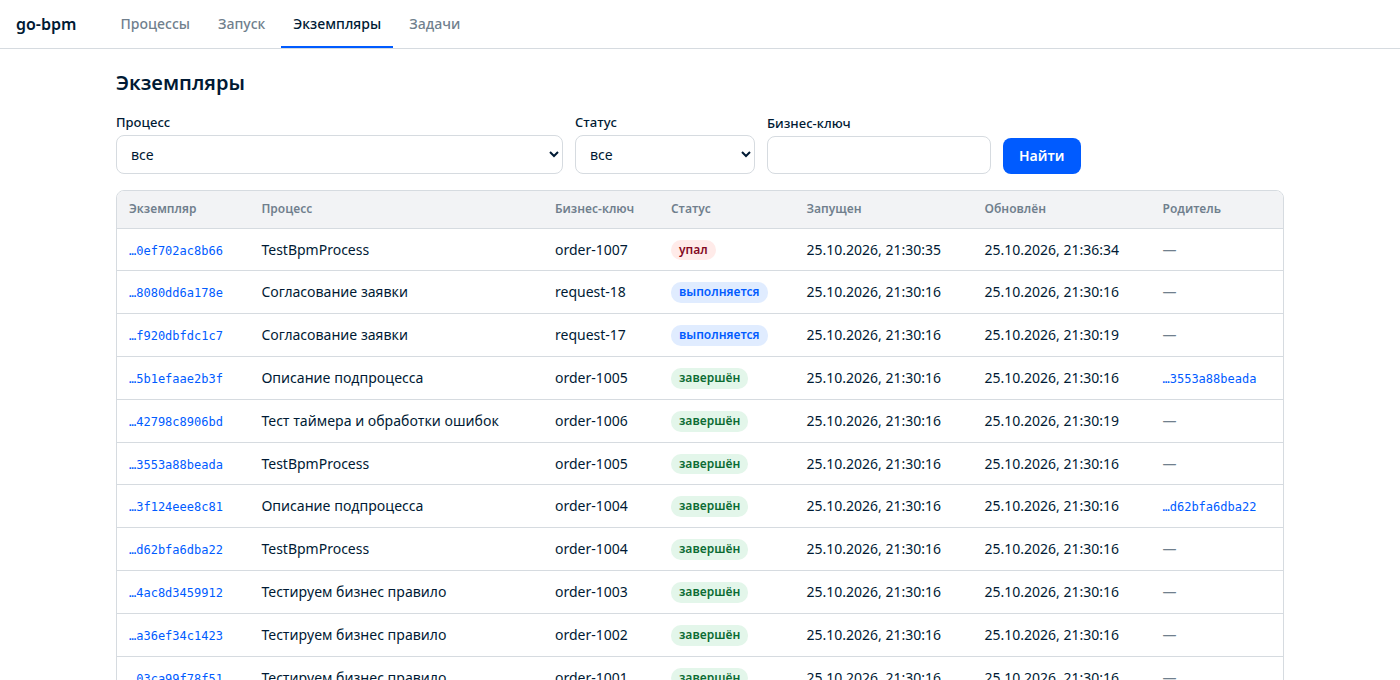View instance …5b1efaae2b3f
This screenshot has width=1400, height=680.
tap(176, 379)
